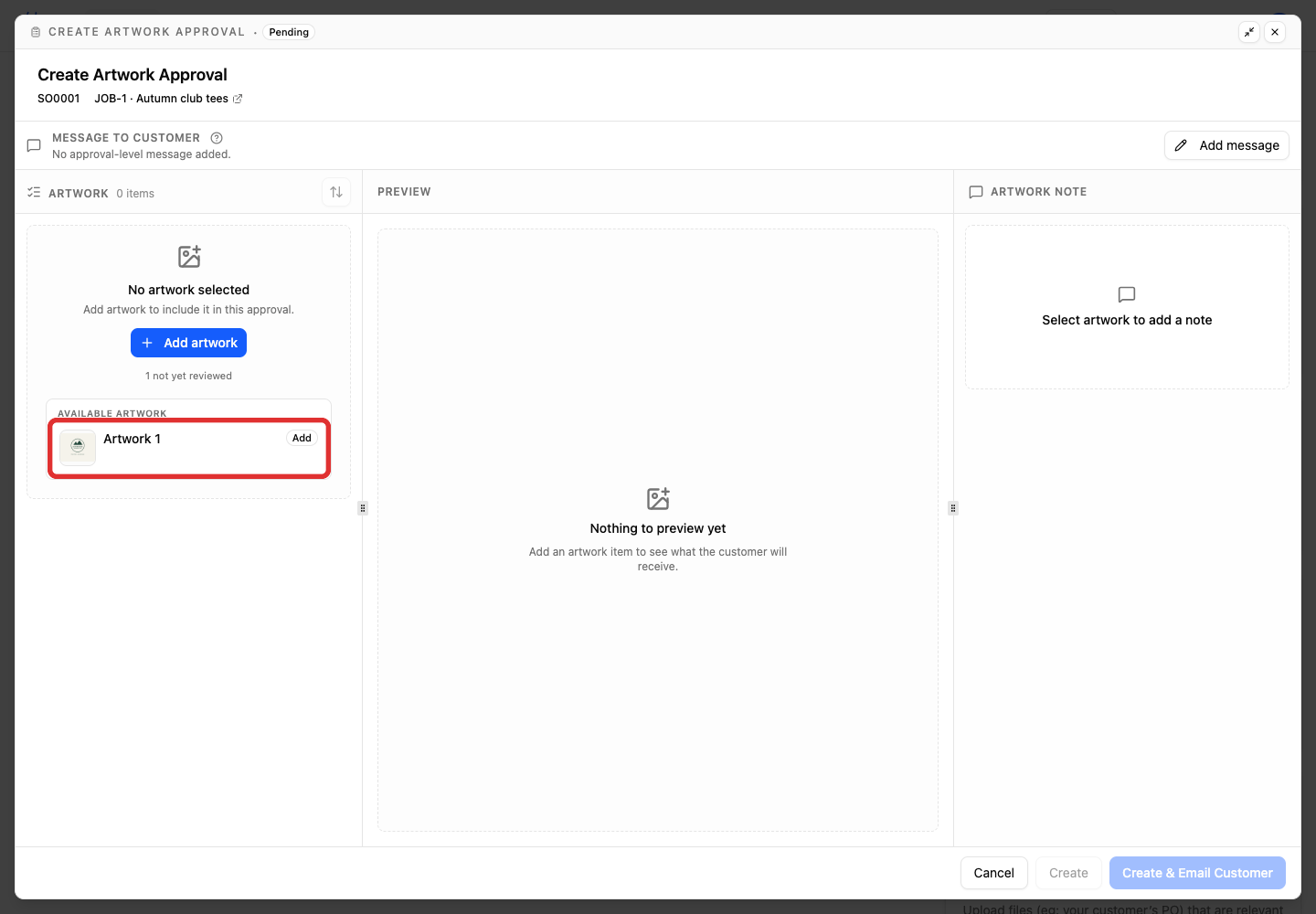Viewport: 1316px width, 914px height.
Task: Click the '0 items' count label
Action: [x=135, y=194]
